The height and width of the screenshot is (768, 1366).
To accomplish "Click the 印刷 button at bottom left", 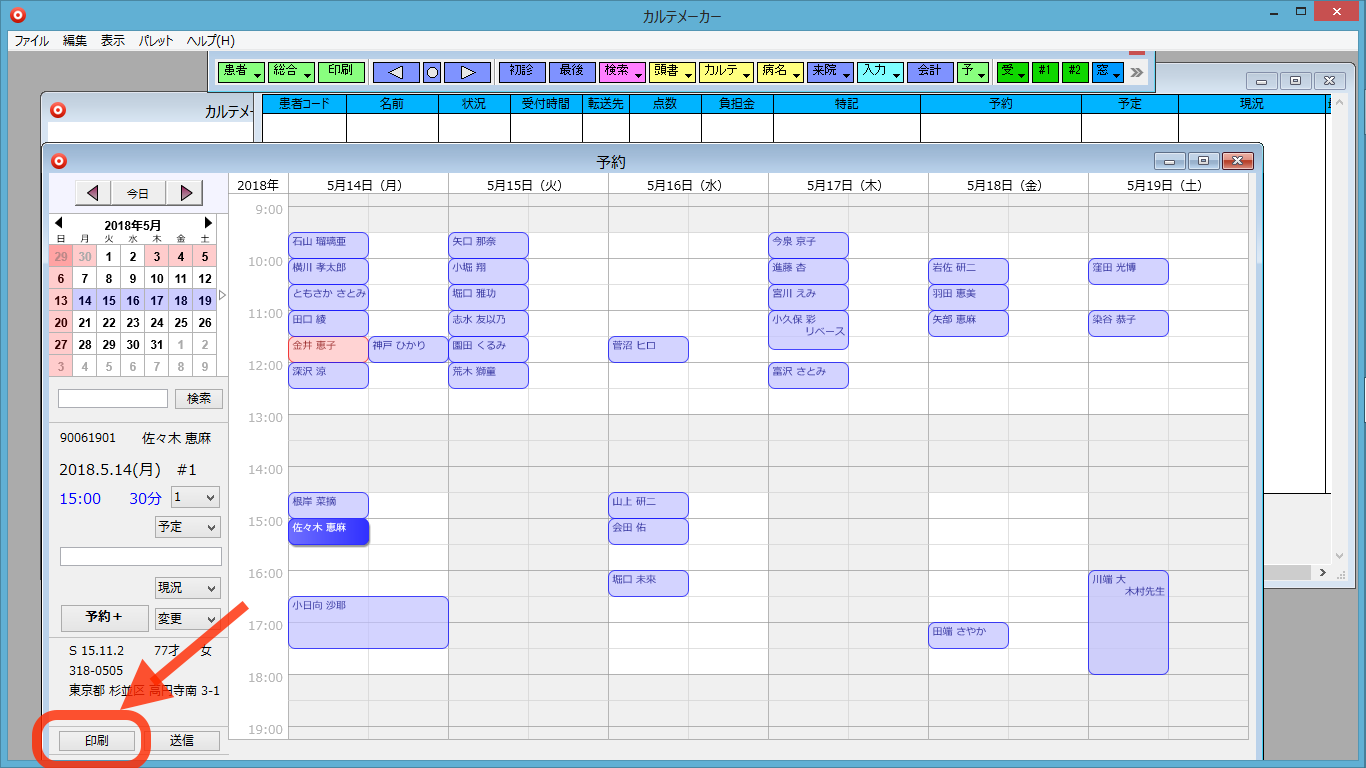I will (96, 741).
